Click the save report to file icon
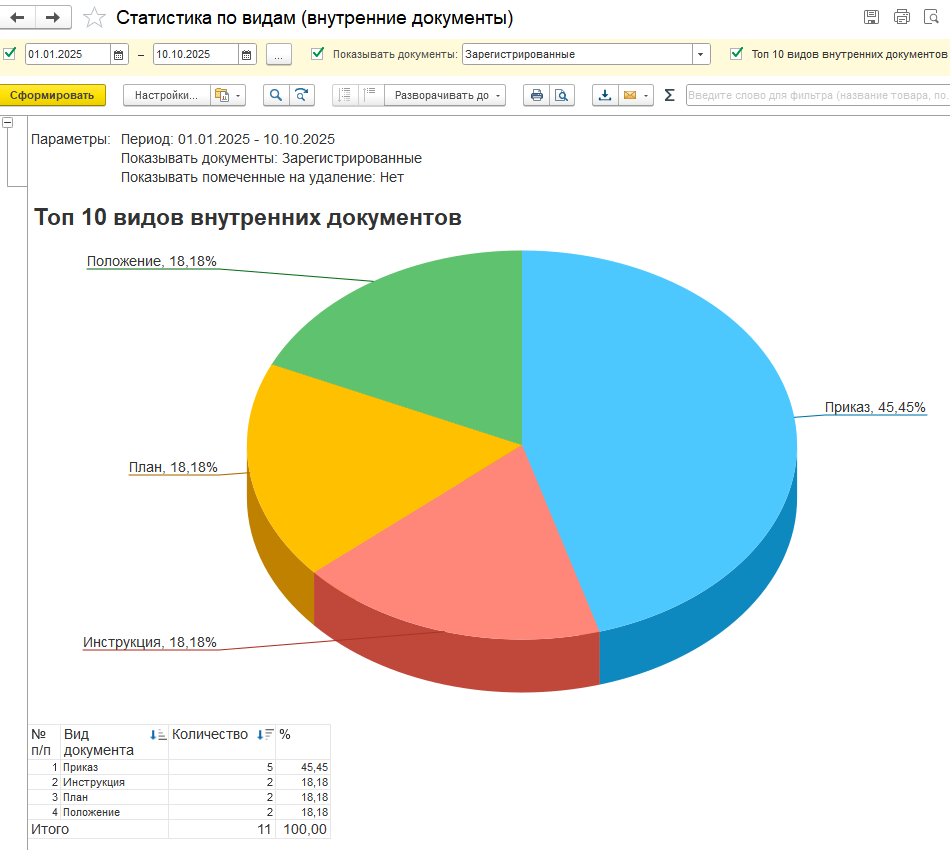This screenshot has height=850, width=950. point(604,96)
